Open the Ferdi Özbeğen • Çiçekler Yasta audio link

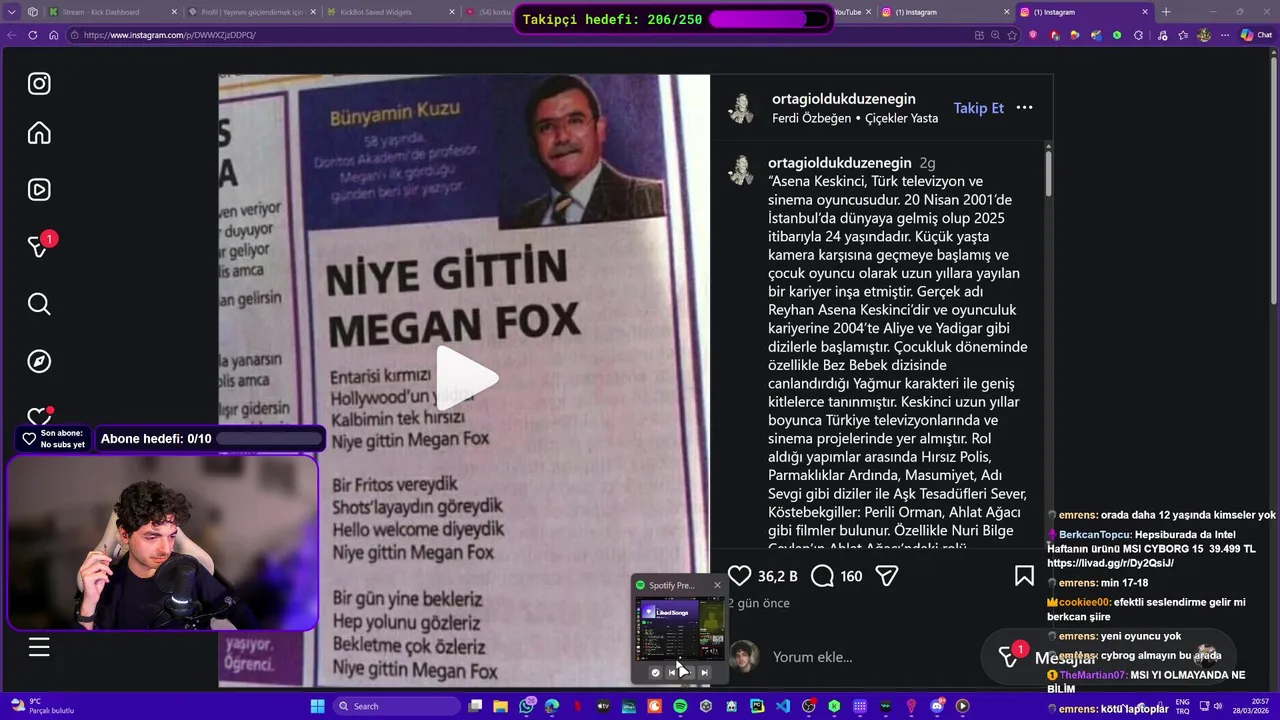[855, 118]
